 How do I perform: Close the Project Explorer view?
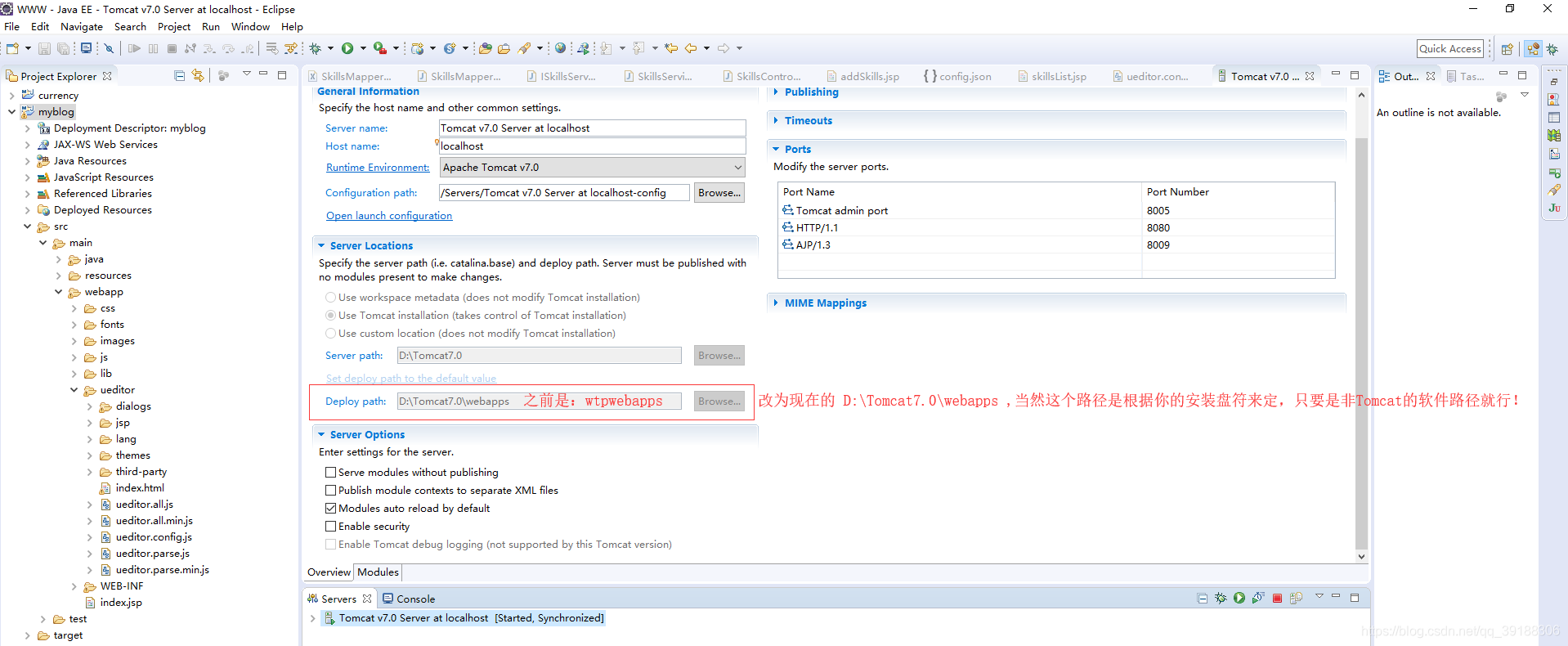pos(107,76)
